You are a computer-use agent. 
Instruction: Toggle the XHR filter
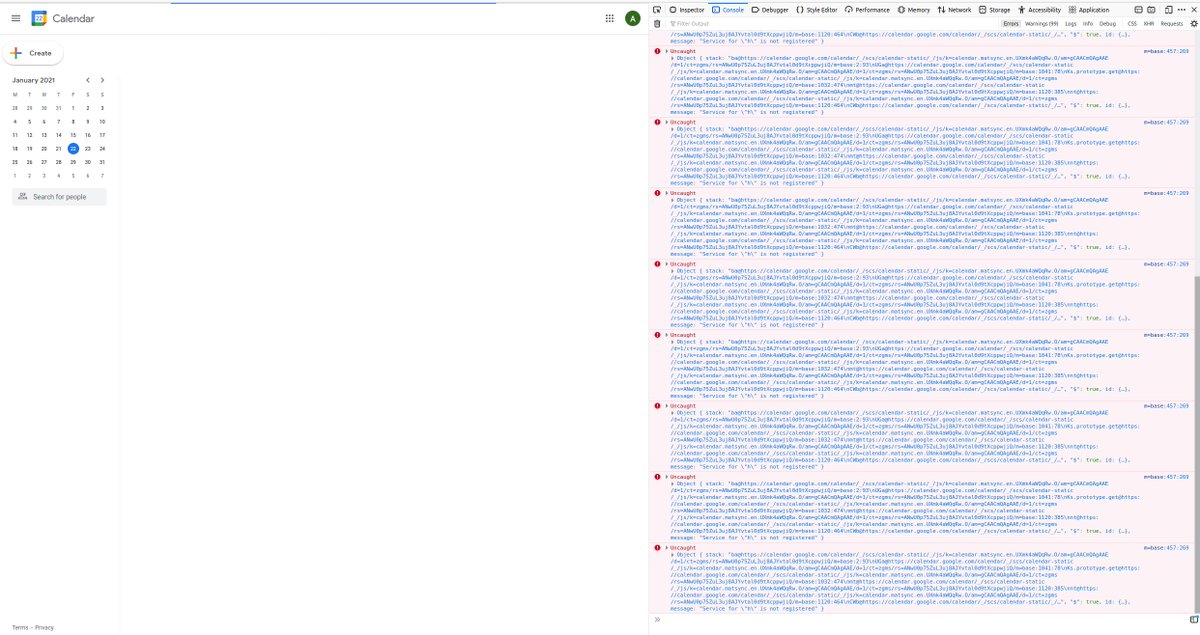(1149, 23)
